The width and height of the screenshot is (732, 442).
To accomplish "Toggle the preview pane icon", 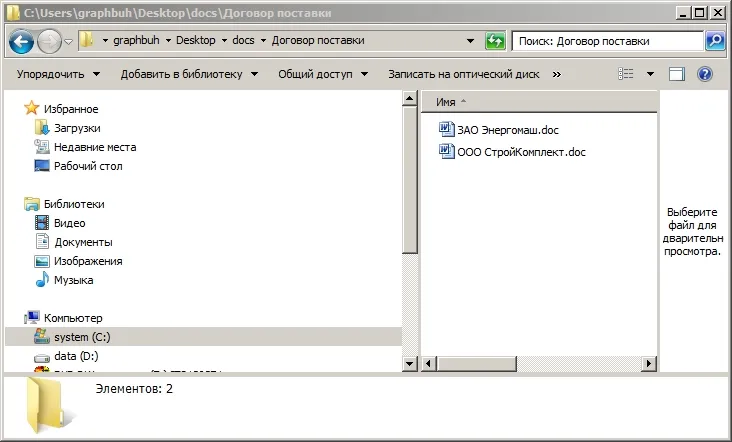I will coord(676,74).
